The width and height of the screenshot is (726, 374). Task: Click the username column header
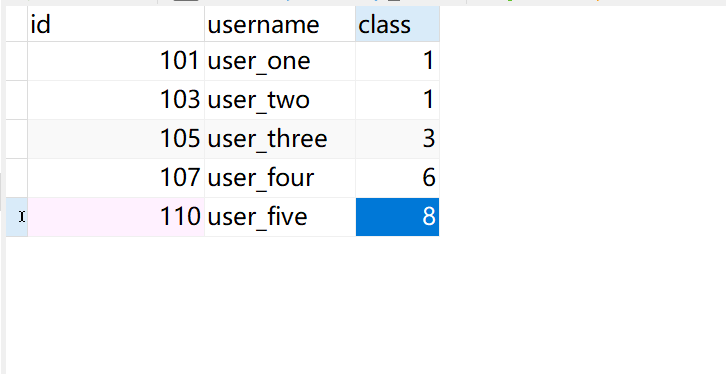click(x=280, y=24)
